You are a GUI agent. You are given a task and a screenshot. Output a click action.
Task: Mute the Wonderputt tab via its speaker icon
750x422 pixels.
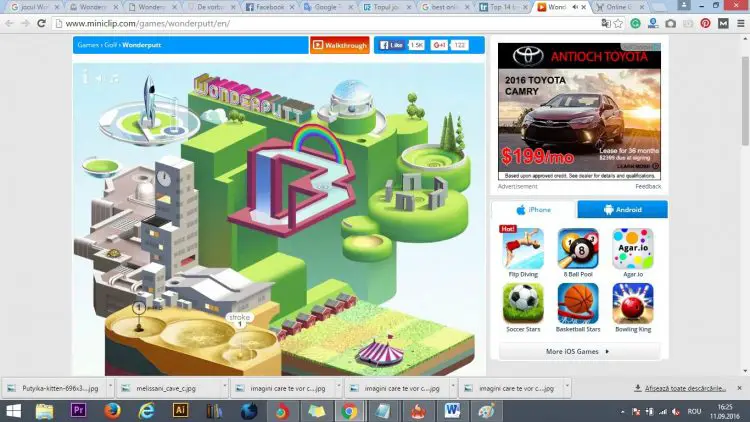click(x=575, y=7)
